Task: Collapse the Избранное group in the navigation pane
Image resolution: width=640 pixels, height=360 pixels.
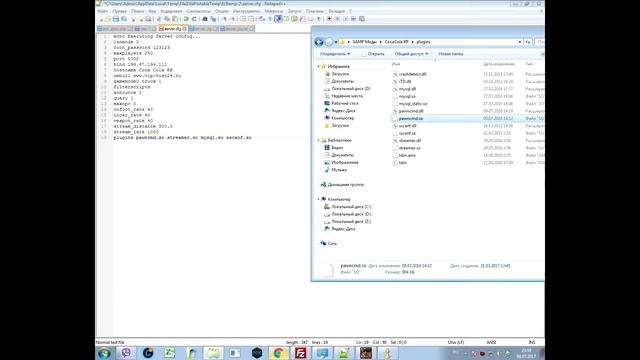Action: point(319,66)
